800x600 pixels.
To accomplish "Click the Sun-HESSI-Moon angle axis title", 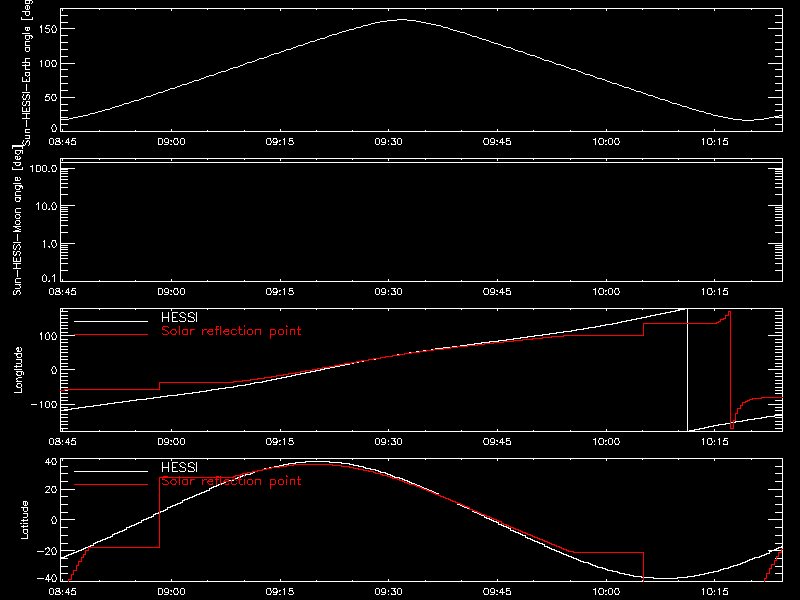I will (x=18, y=220).
